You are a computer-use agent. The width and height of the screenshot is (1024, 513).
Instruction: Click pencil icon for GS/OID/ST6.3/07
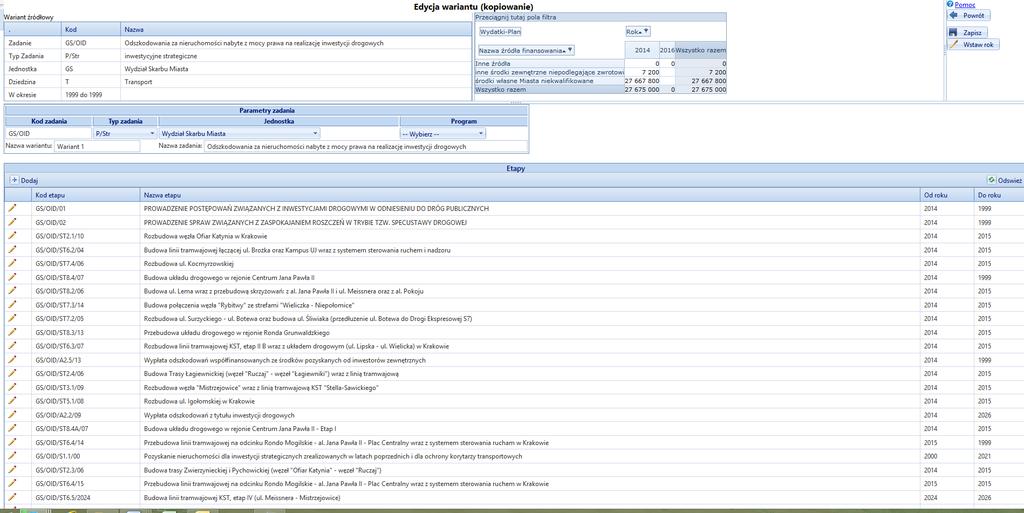[12, 345]
